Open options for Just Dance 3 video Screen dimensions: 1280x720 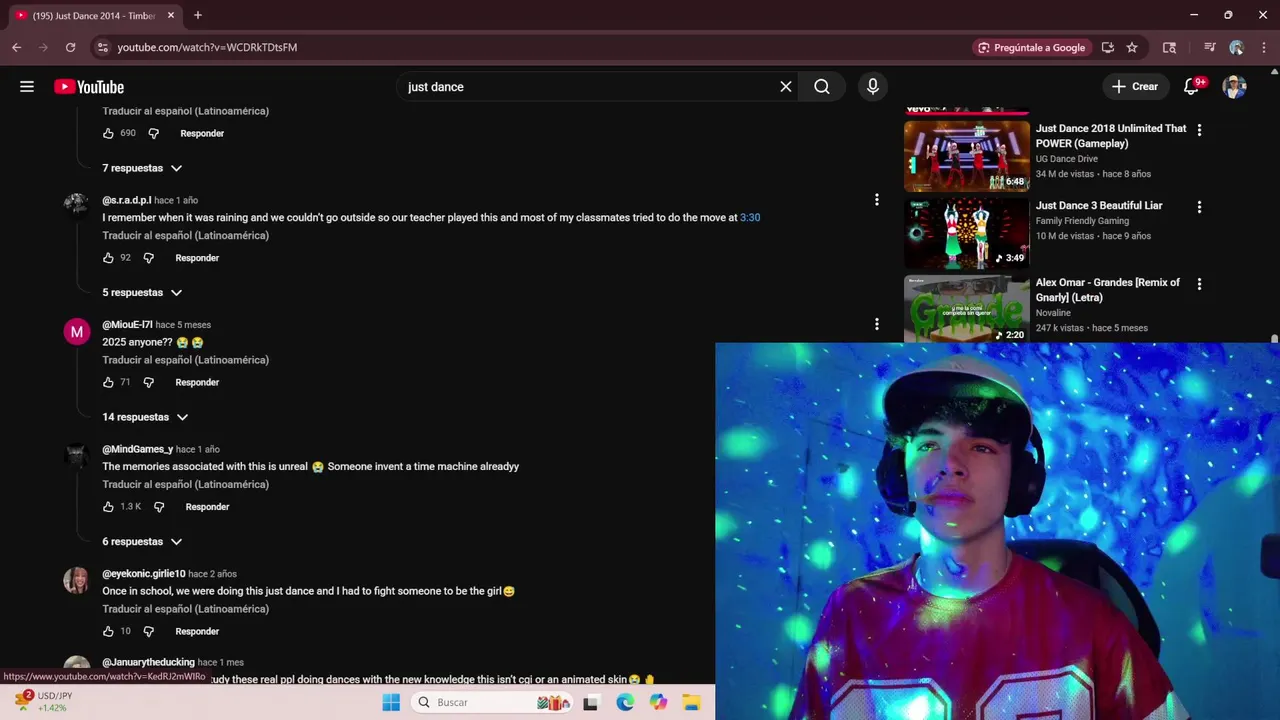(x=1199, y=207)
